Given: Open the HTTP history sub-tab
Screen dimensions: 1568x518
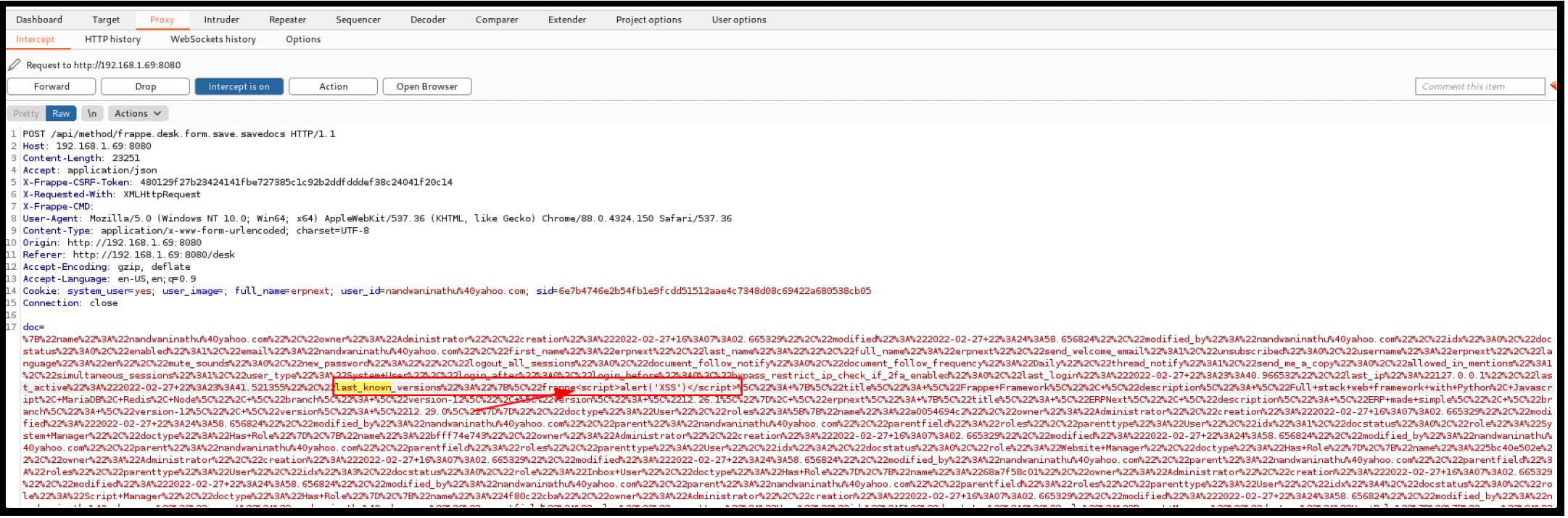Looking at the screenshot, I should [x=112, y=39].
